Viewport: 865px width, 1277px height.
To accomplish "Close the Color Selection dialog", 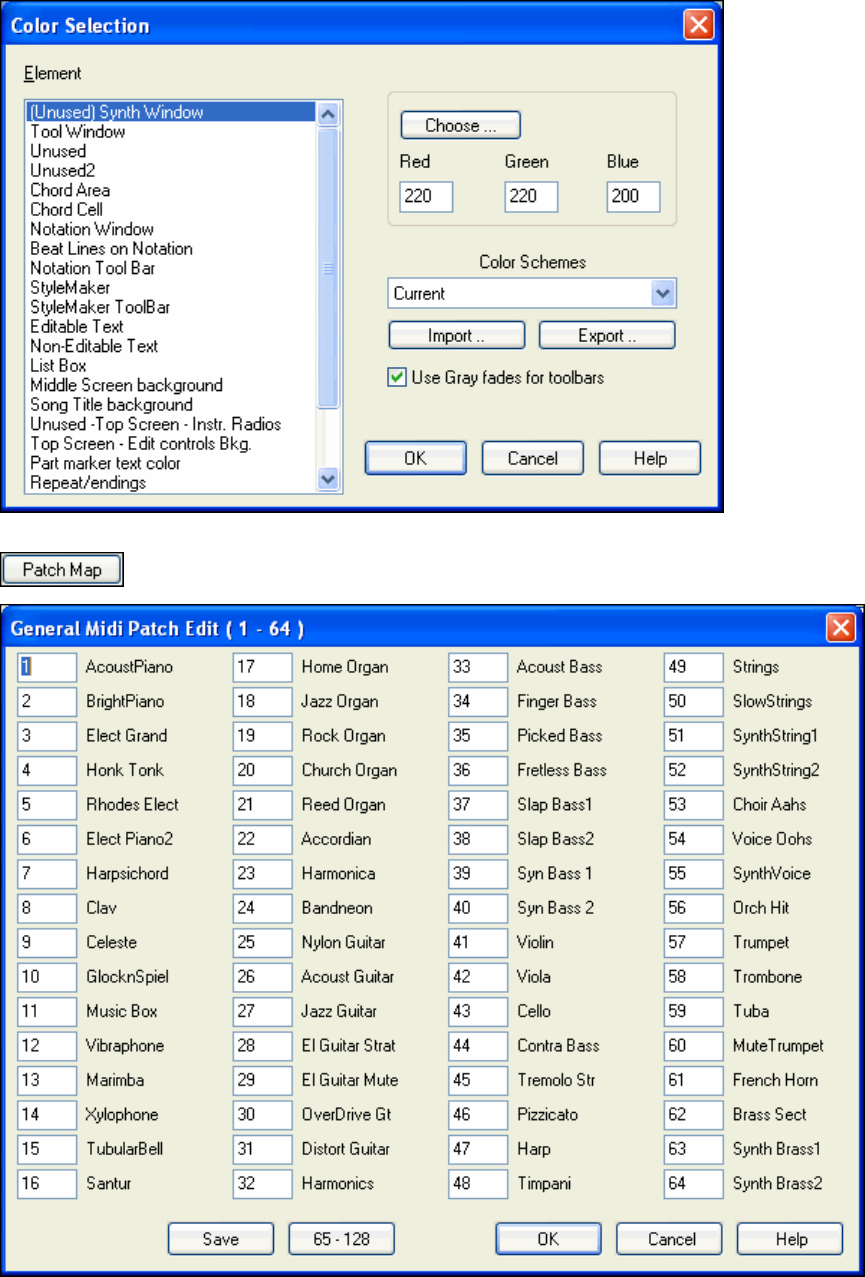I will click(697, 24).
